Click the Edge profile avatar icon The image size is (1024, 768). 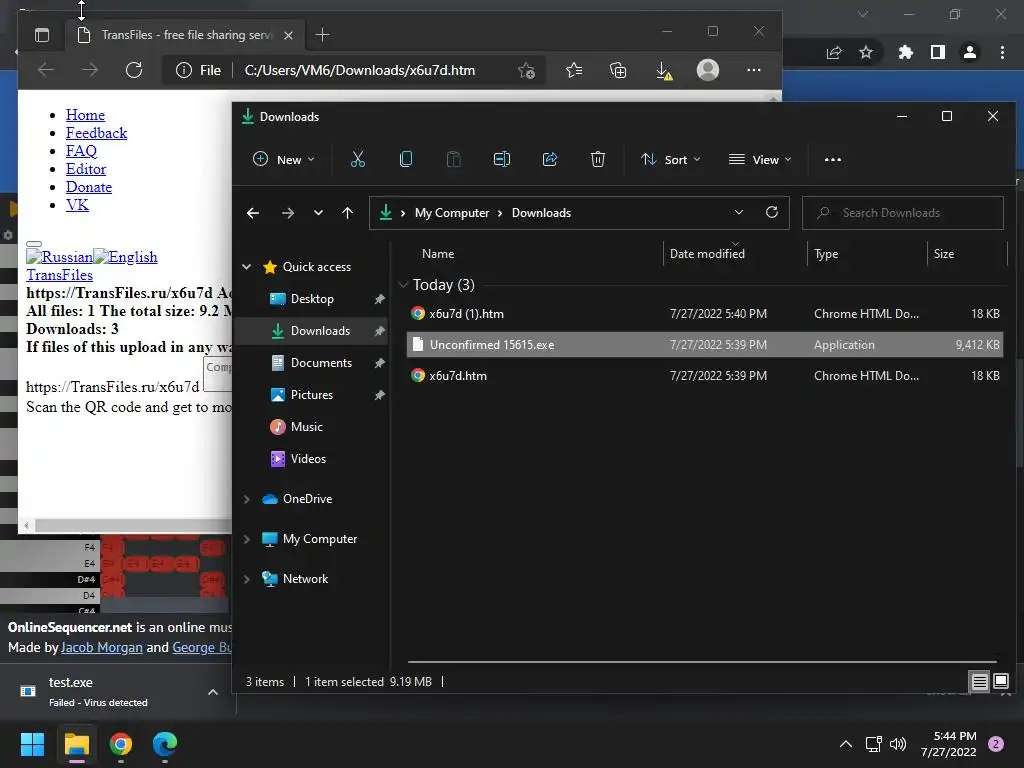click(708, 70)
